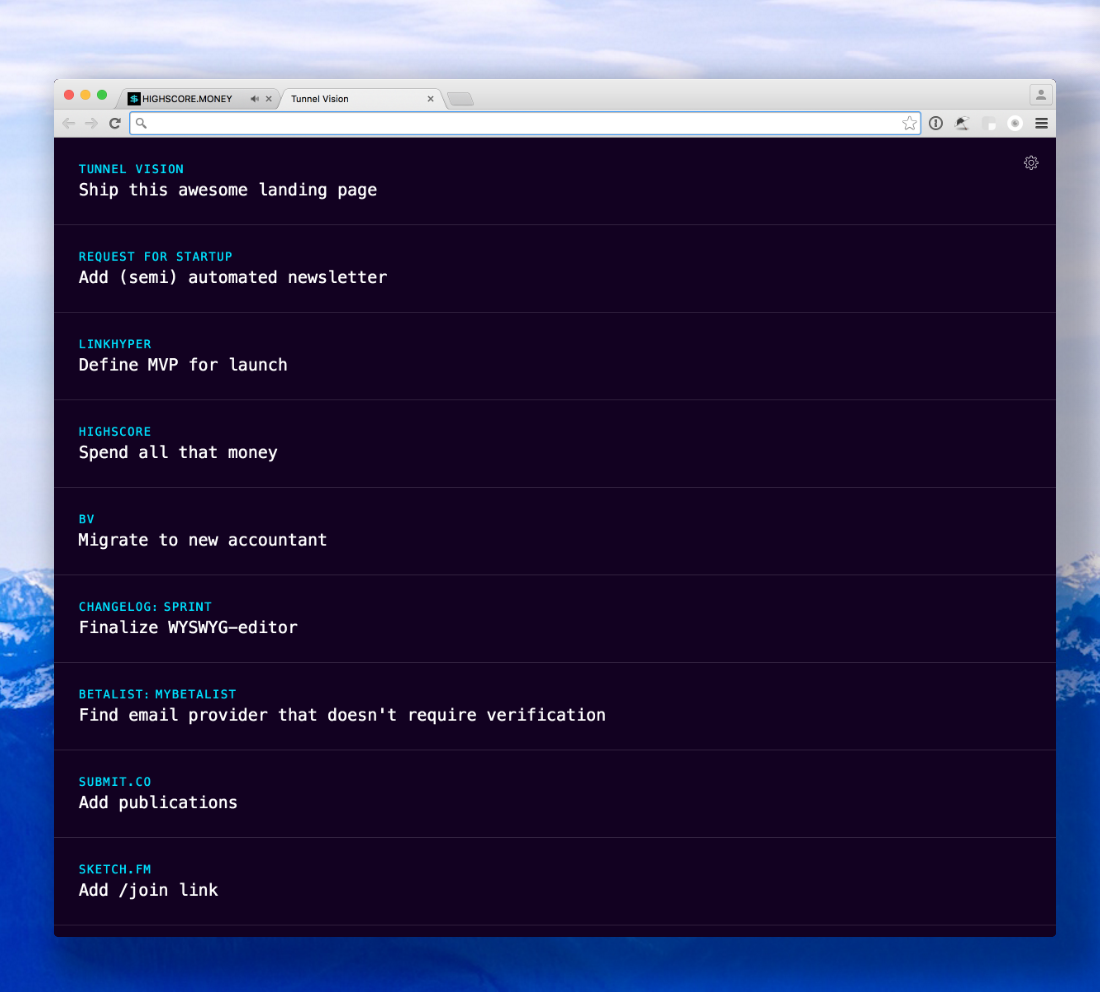Open the Chrome user profile button

tap(1040, 95)
